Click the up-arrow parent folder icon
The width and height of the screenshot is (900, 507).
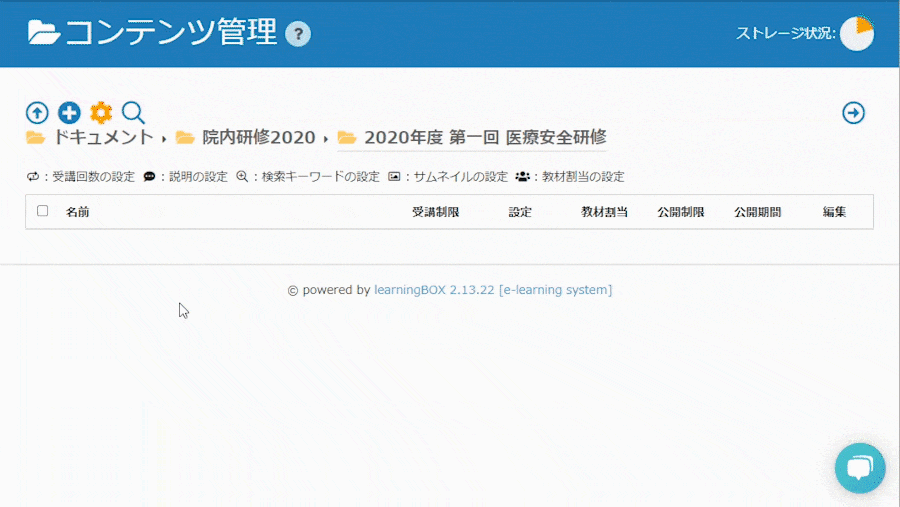(37, 113)
